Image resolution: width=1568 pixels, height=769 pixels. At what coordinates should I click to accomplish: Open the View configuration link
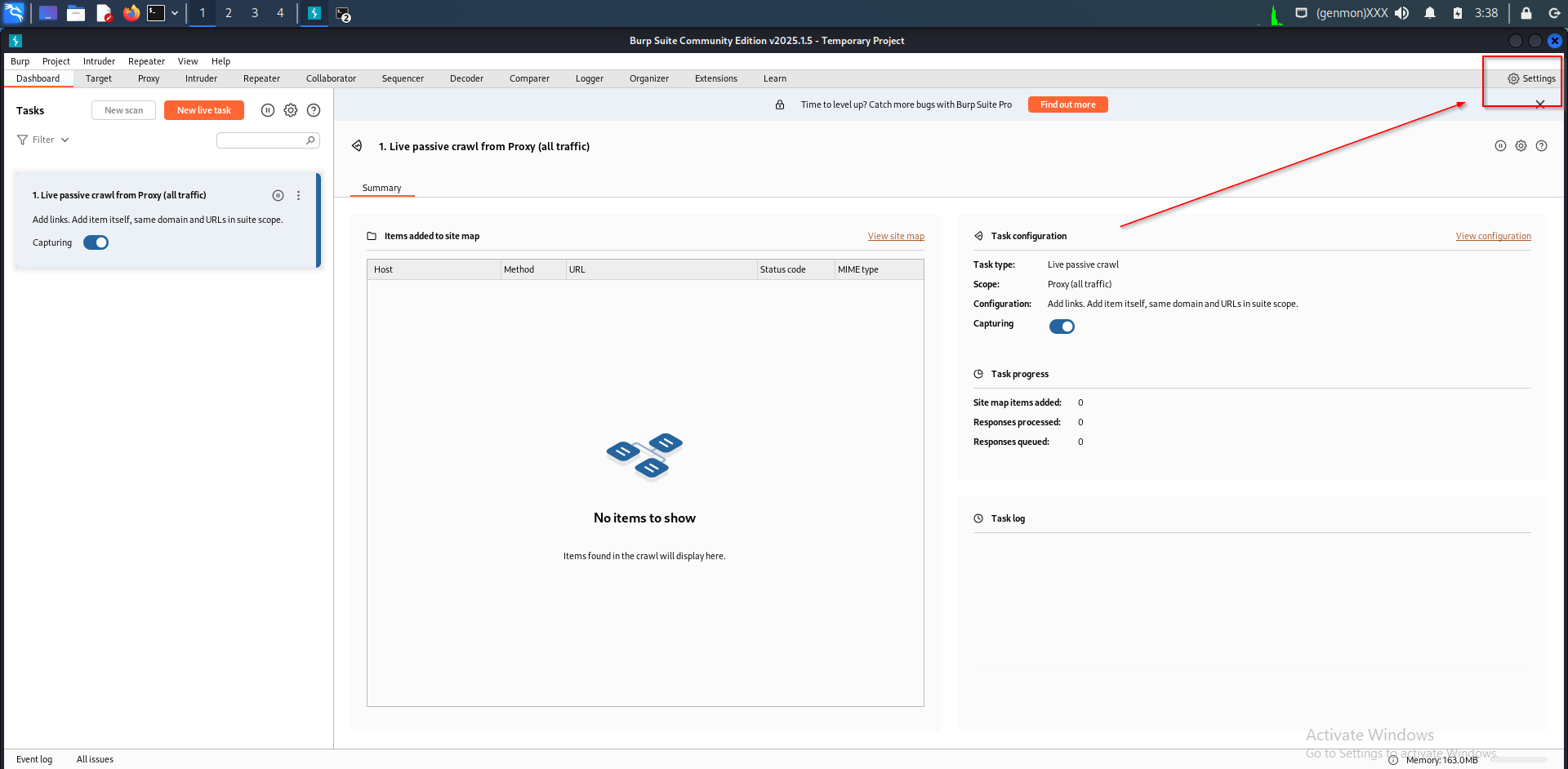pyautogui.click(x=1493, y=236)
